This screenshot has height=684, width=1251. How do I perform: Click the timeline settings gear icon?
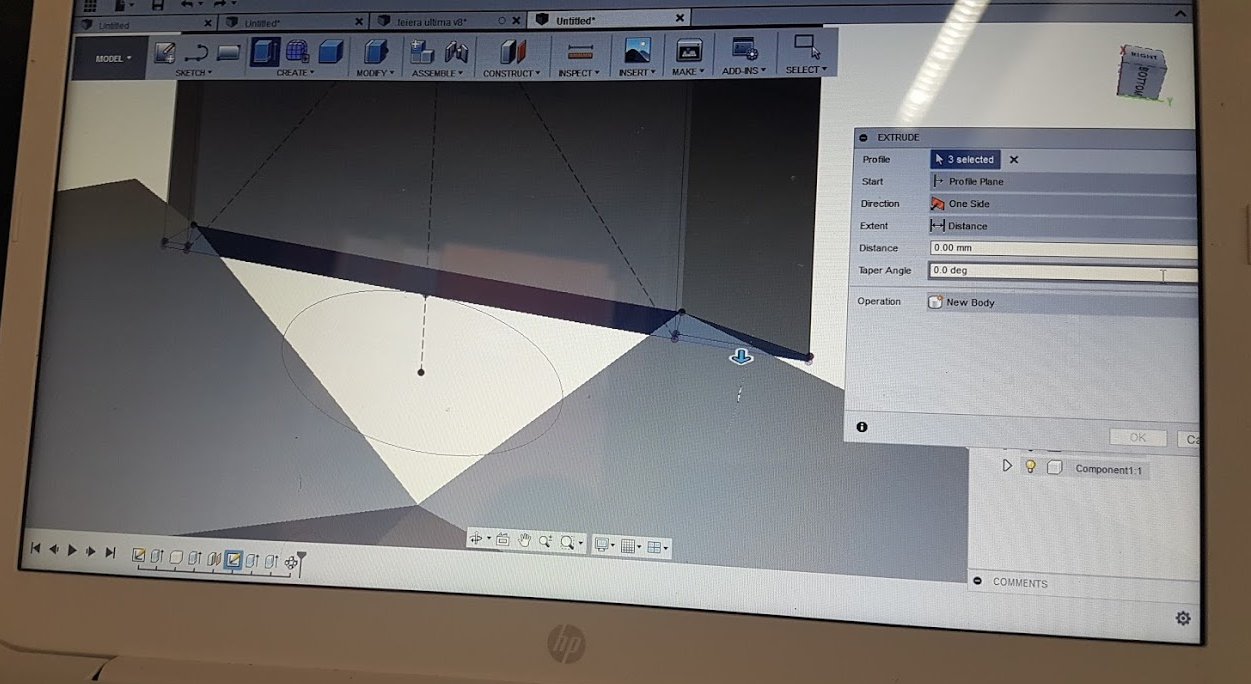click(x=1183, y=618)
